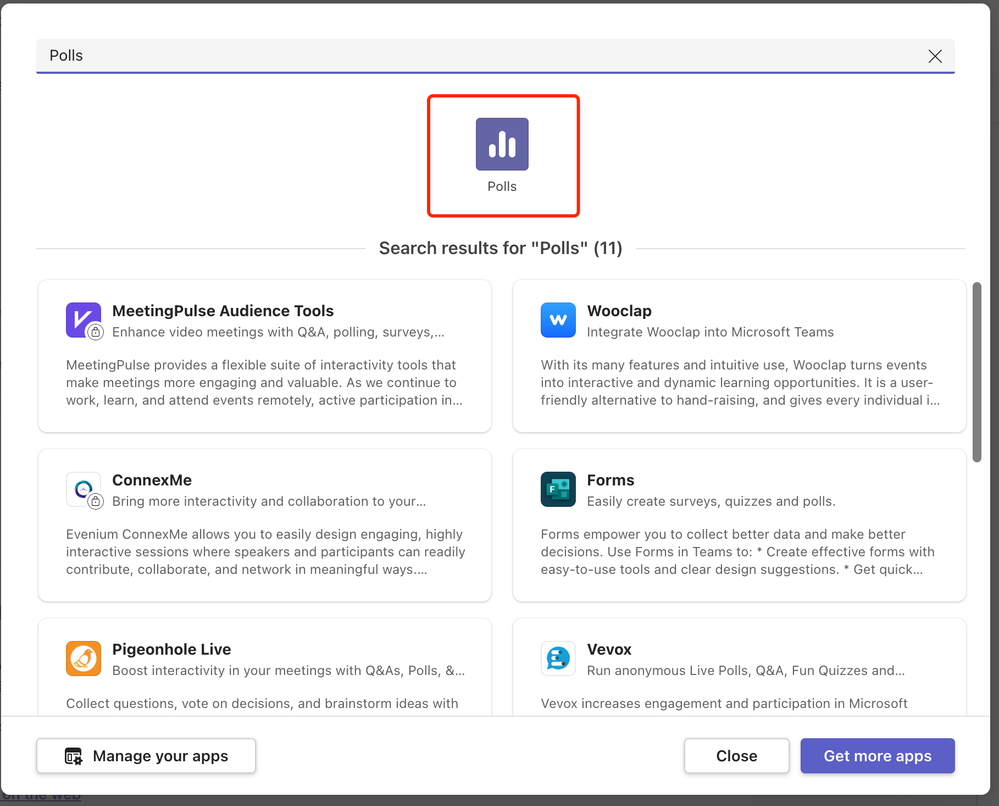Viewport: 999px width, 806px height.
Task: Open the Forms app icon
Action: tap(558, 489)
